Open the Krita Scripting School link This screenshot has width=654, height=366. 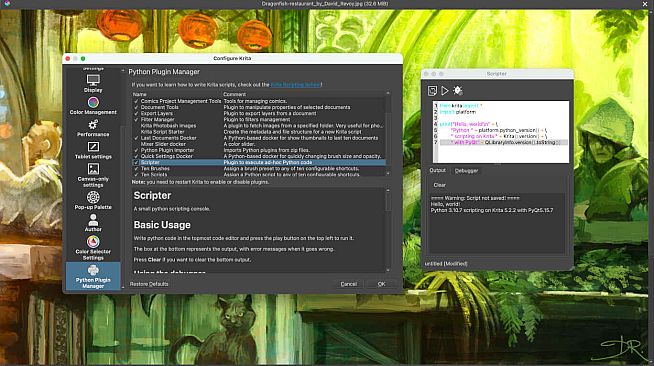[x=296, y=85]
